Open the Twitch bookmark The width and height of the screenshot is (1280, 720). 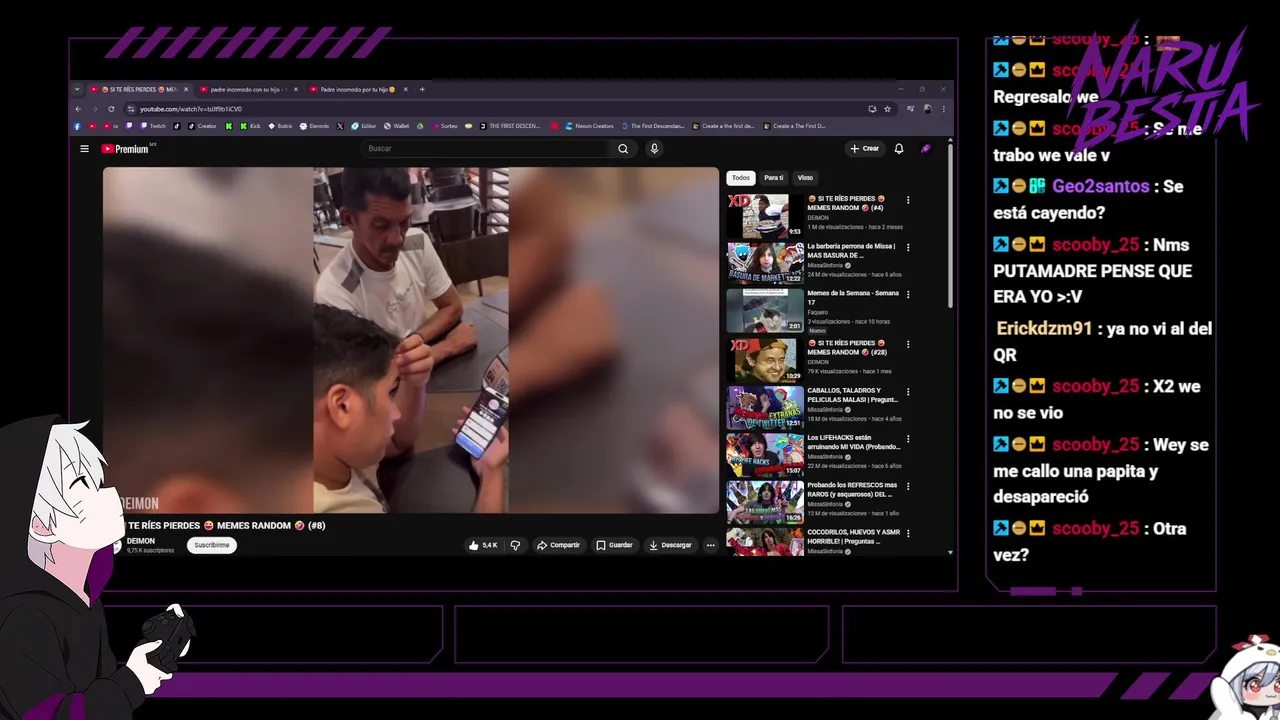click(153, 126)
